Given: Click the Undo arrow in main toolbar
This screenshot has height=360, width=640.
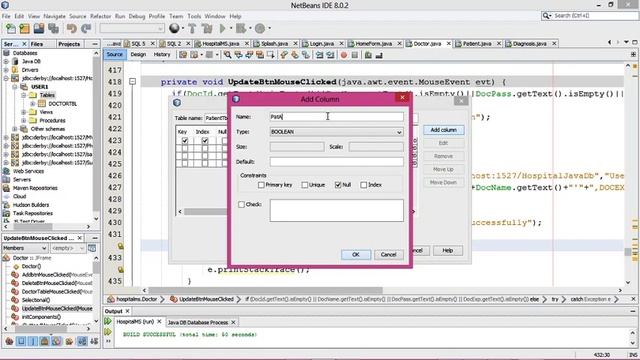Looking at the screenshot, I should (72, 29).
